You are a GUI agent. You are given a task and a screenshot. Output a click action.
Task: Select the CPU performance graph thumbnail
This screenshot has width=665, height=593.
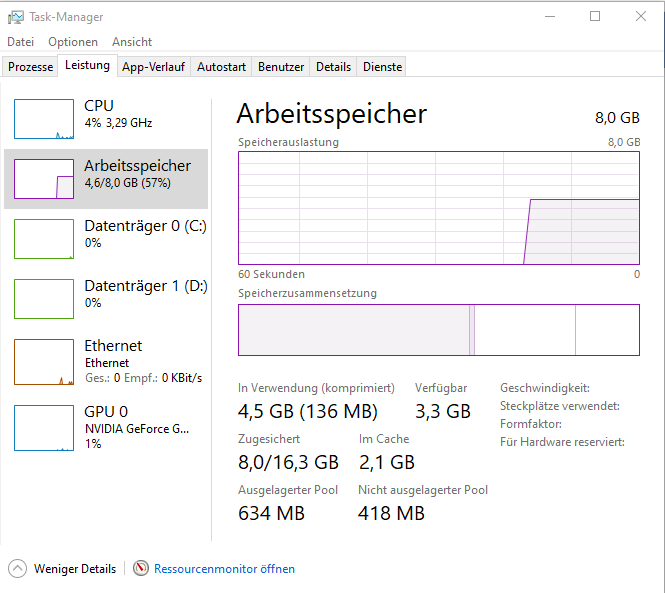[44, 119]
